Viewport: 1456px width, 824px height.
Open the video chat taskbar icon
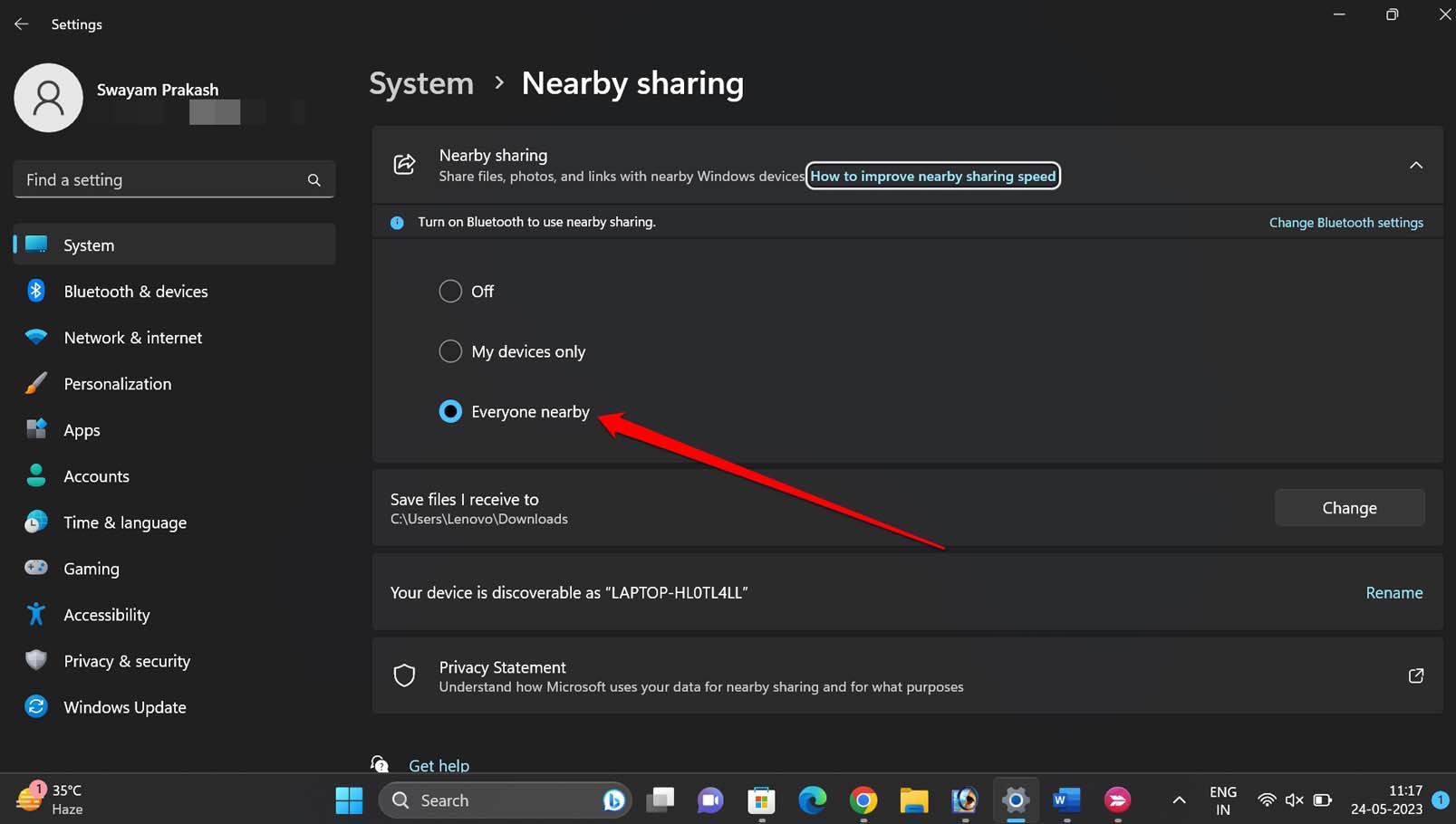pos(711,800)
